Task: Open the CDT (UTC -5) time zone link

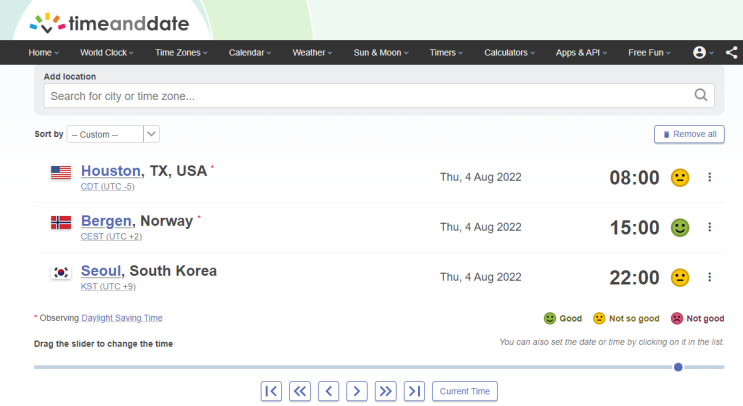Action: (108, 187)
